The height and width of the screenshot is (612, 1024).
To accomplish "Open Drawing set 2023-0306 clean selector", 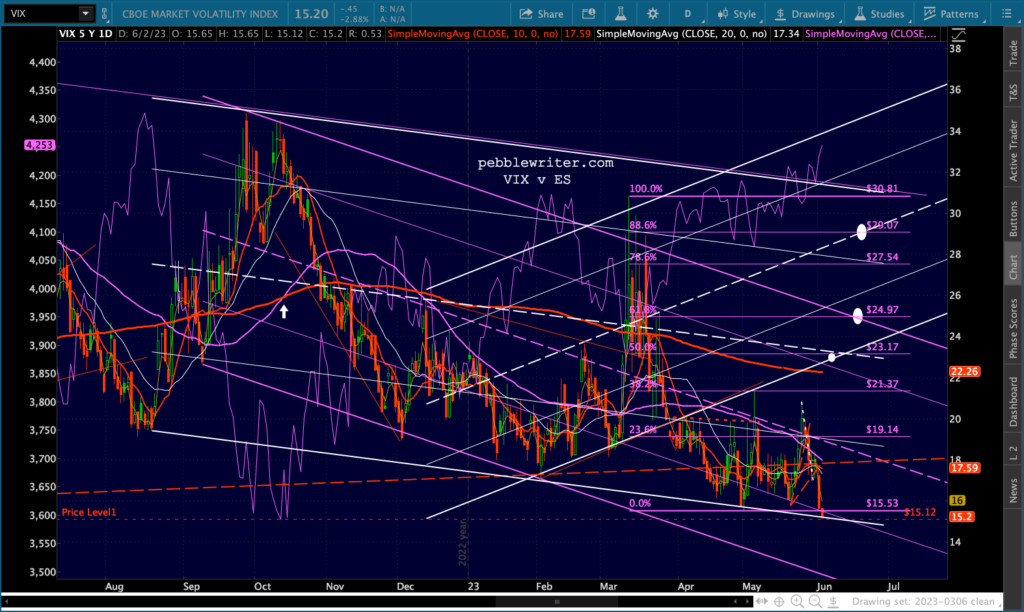I will (926, 602).
